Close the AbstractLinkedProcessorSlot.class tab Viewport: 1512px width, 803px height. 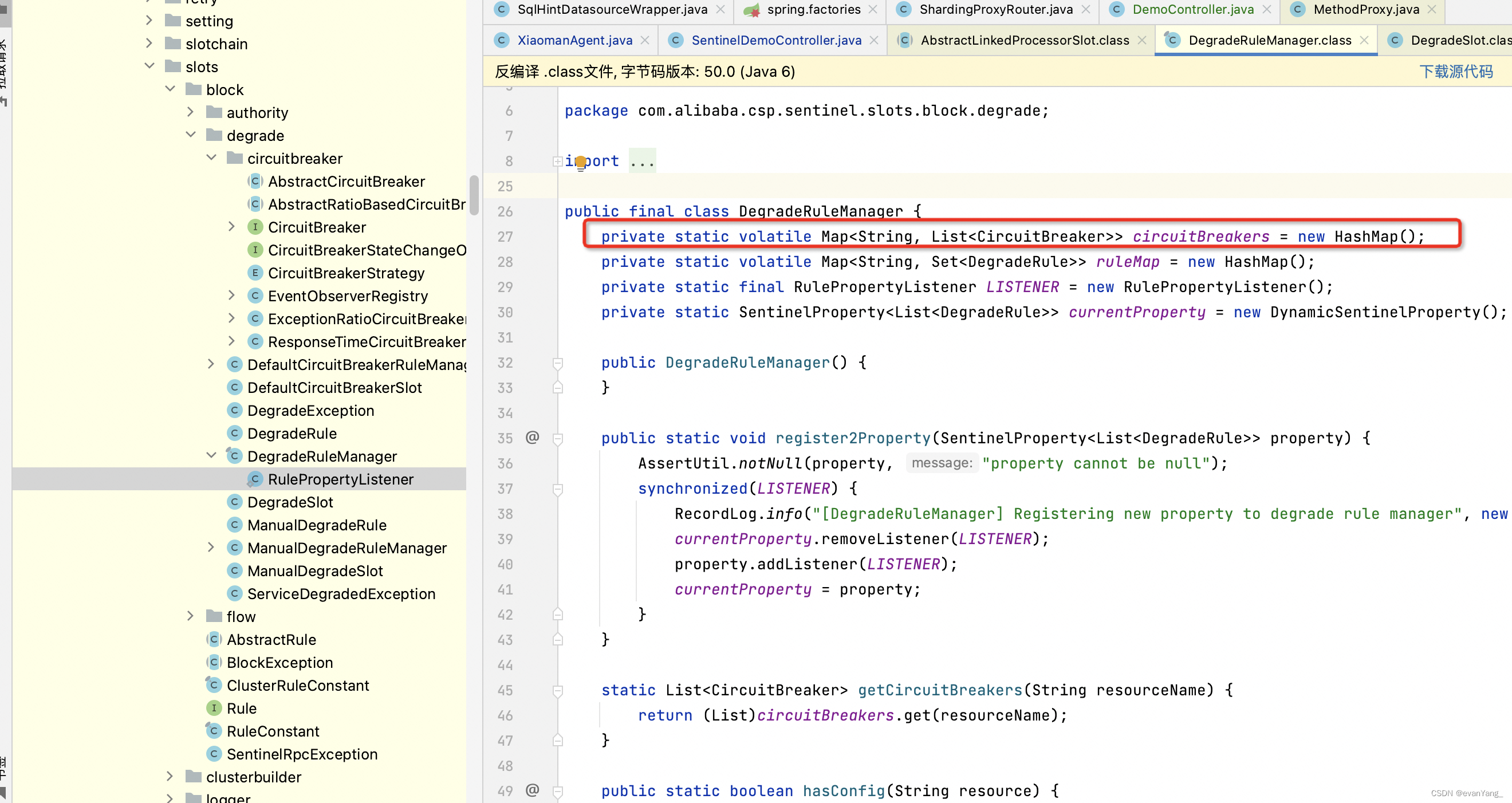tap(1141, 40)
